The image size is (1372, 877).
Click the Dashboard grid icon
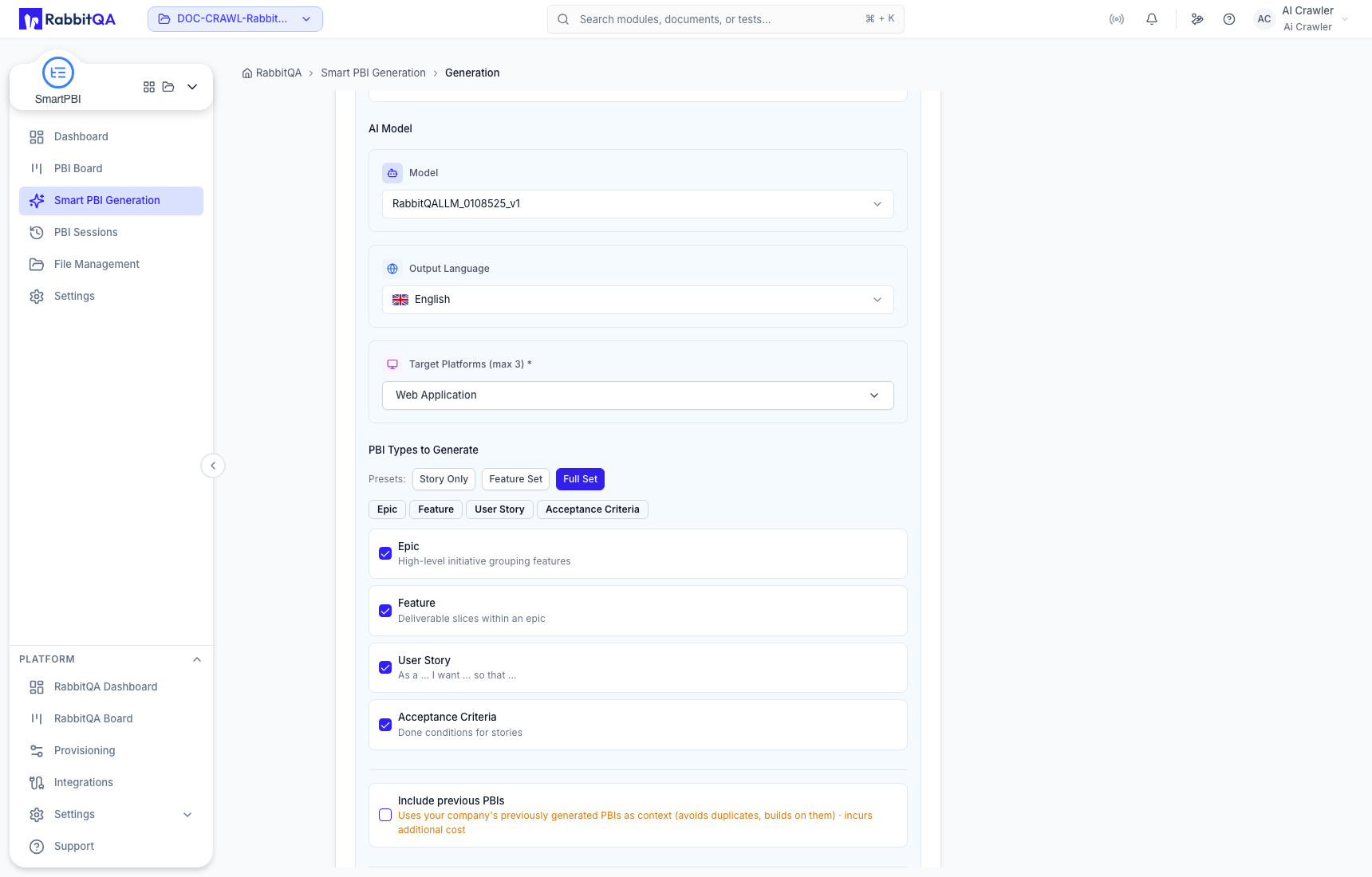pyautogui.click(x=37, y=136)
